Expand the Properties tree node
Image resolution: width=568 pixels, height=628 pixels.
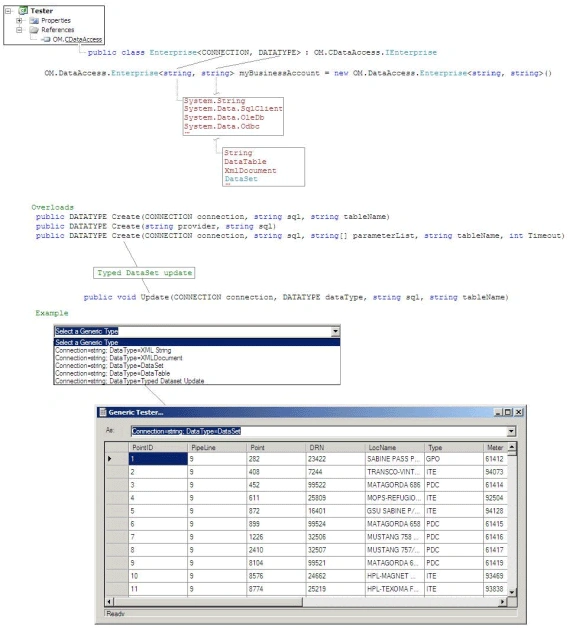click(x=19, y=20)
